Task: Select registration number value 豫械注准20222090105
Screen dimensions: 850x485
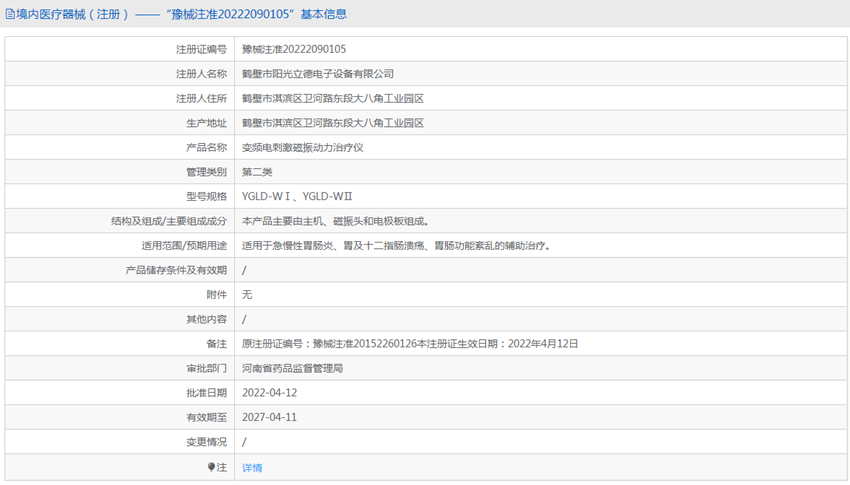Action: (x=294, y=49)
